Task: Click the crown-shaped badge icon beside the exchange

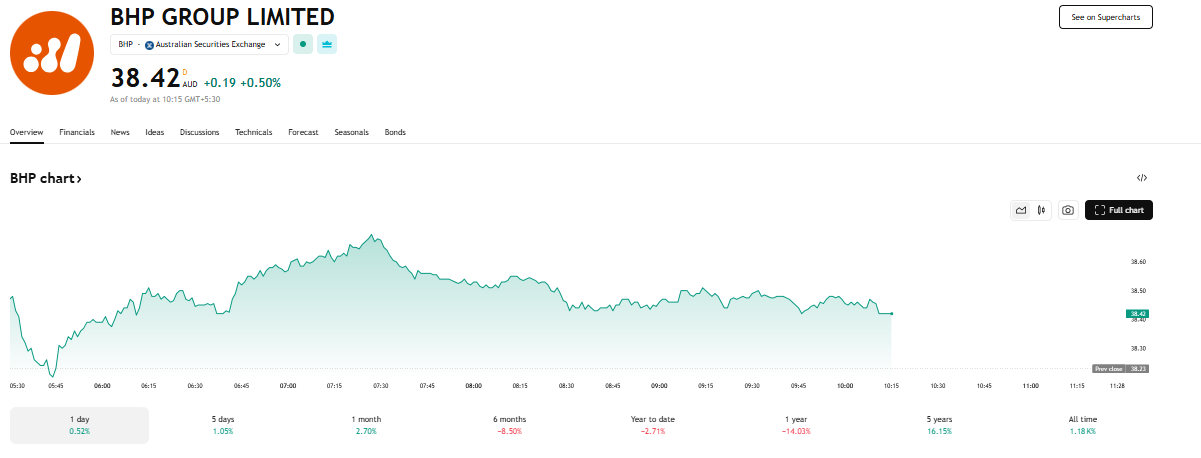Action: tap(327, 45)
